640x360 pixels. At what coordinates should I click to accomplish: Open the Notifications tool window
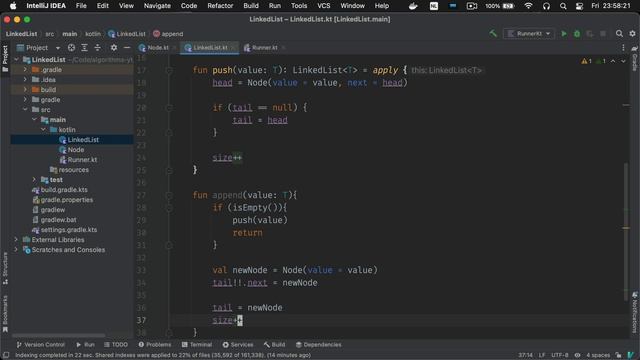(x=635, y=312)
